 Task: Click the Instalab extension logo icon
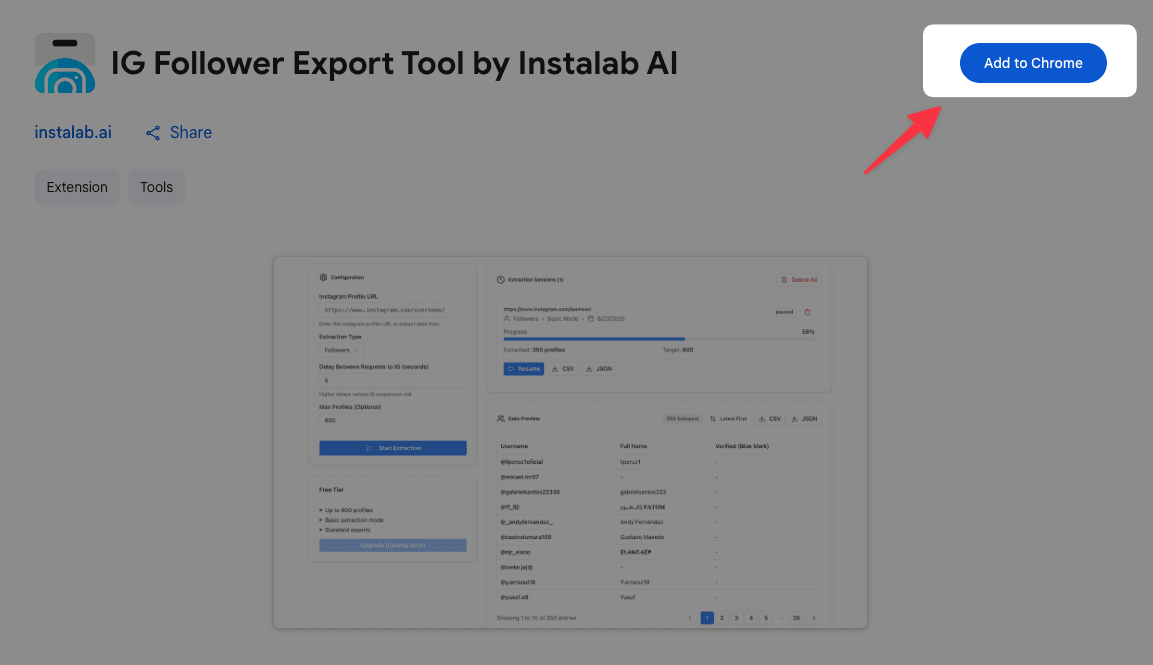[x=64, y=62]
